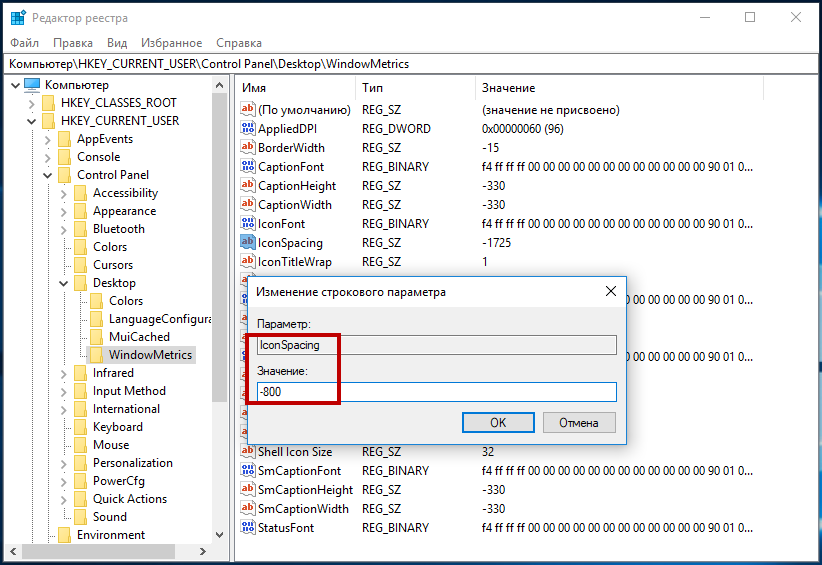The width and height of the screenshot is (822, 565).
Task: Select the Sound key in tree
Action: point(110,517)
